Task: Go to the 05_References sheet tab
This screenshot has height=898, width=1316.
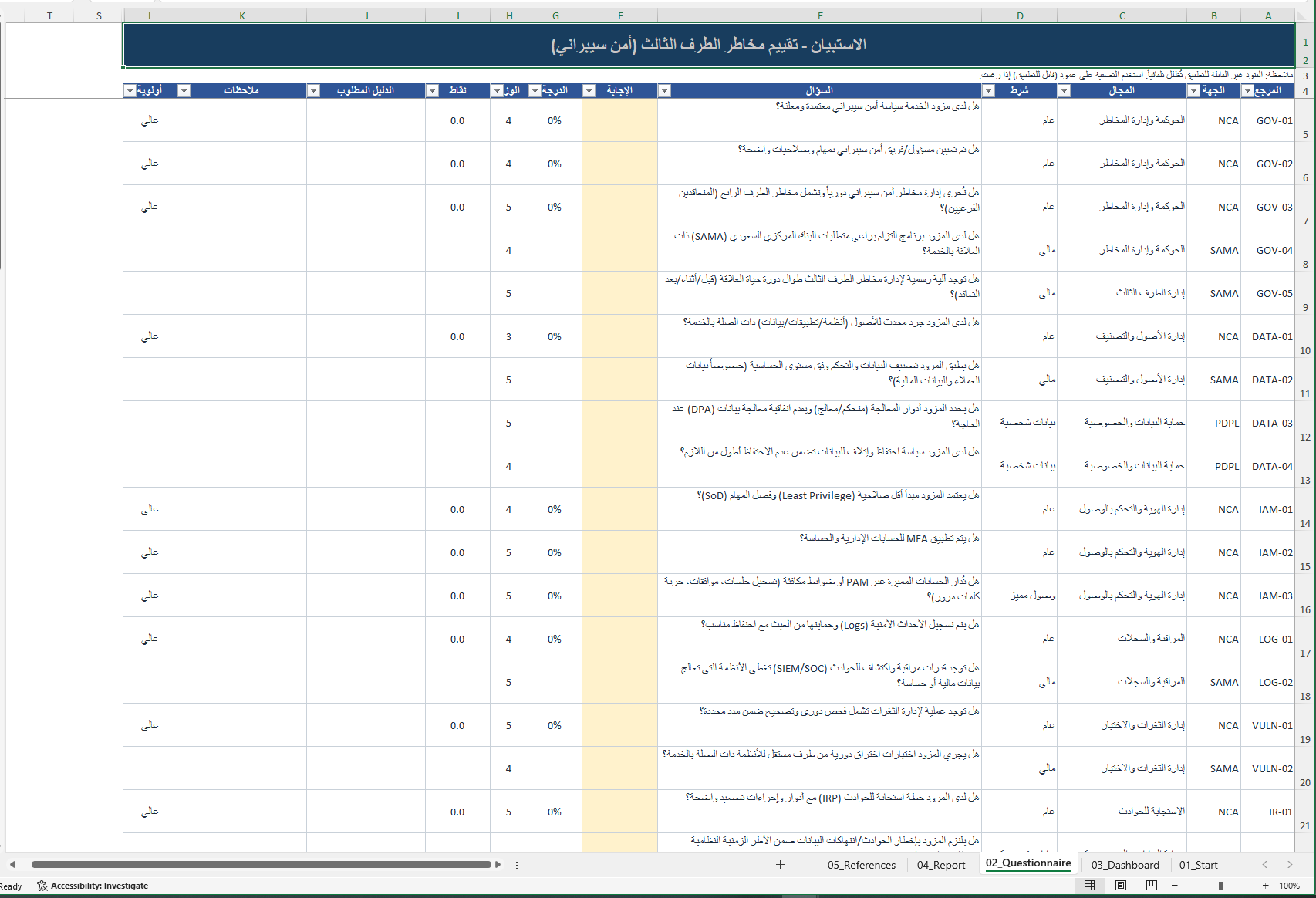Action: point(861,865)
